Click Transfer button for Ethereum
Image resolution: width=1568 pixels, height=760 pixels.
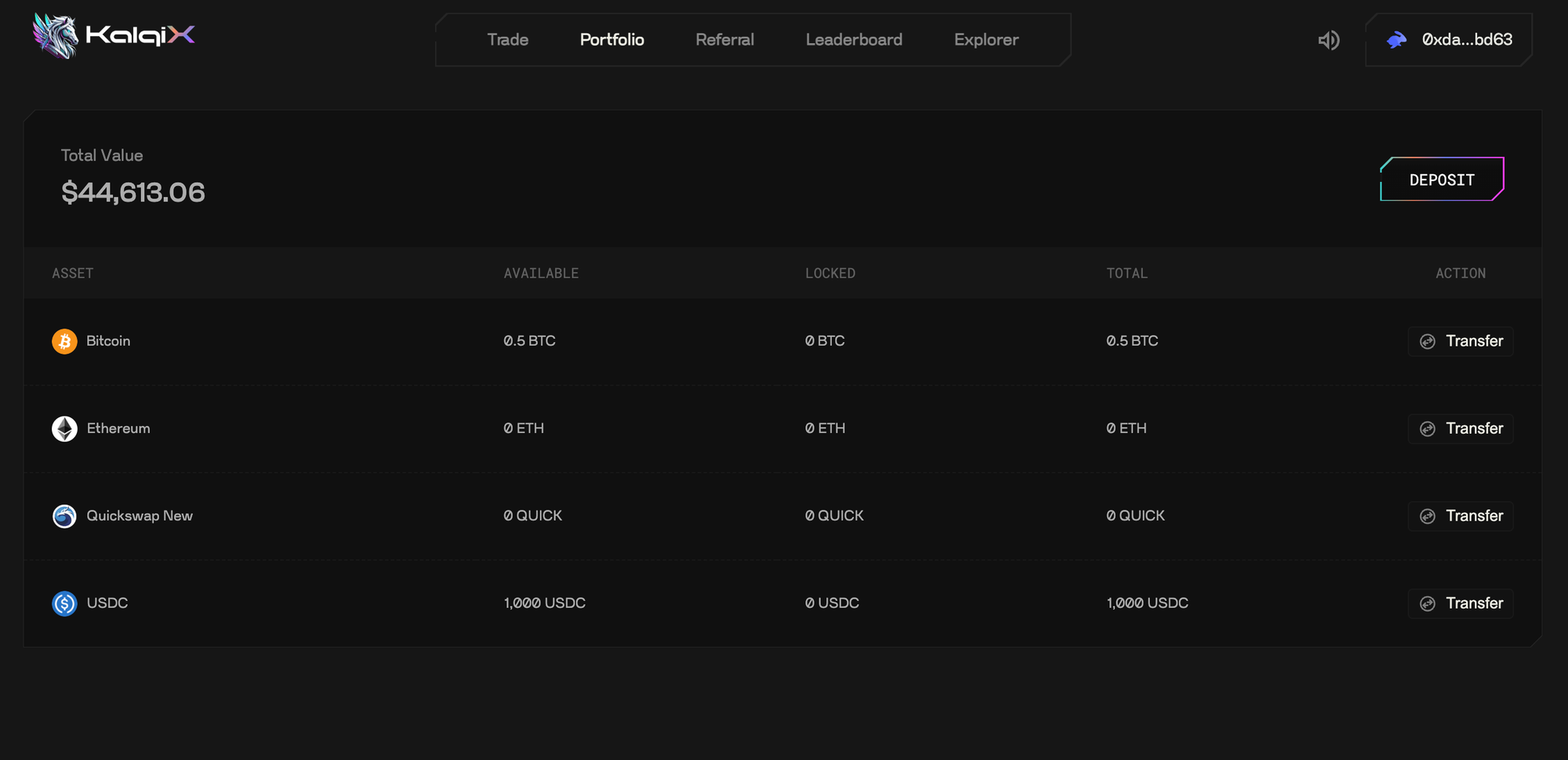[1461, 429]
